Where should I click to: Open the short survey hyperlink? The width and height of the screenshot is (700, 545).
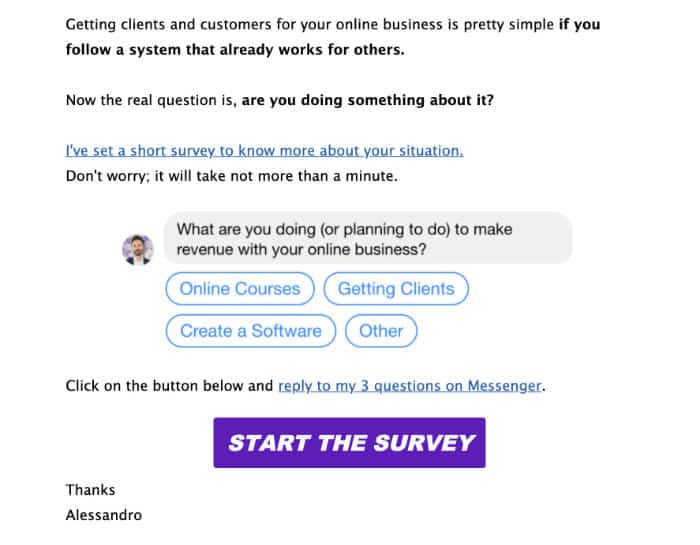(x=264, y=151)
